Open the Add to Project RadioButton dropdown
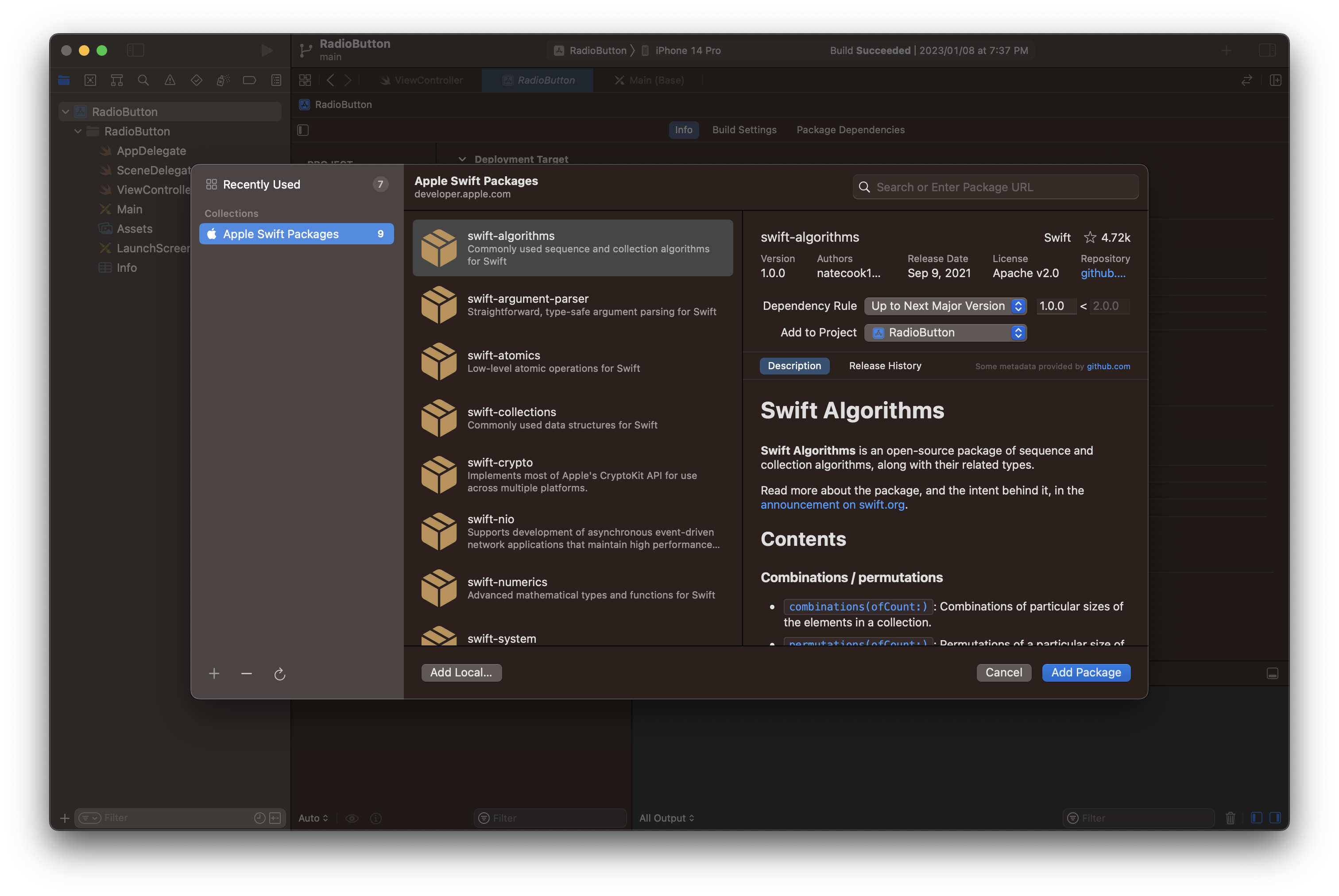This screenshot has height=896, width=1339. pos(945,332)
